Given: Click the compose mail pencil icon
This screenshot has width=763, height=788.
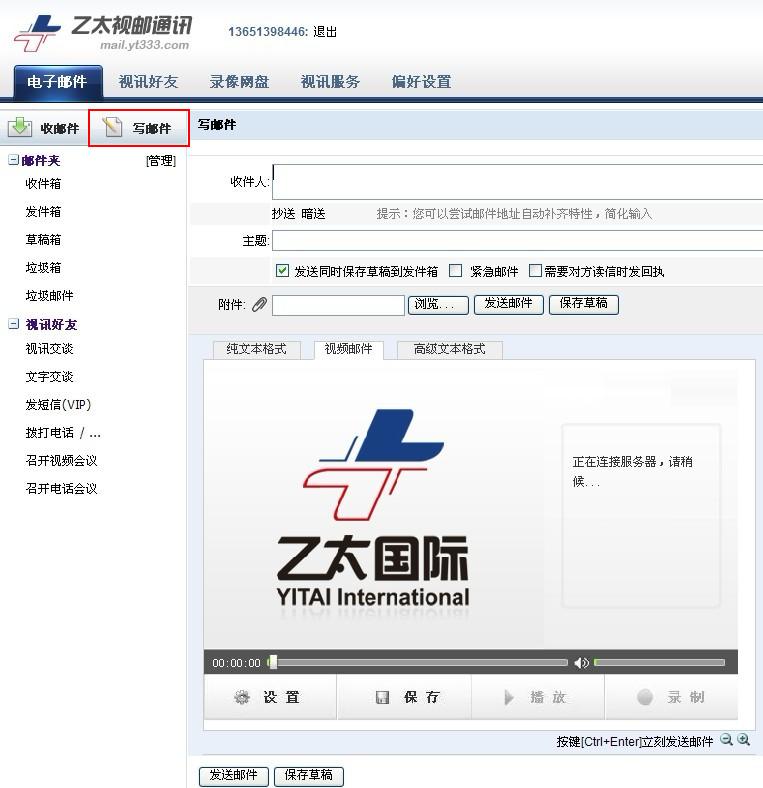Looking at the screenshot, I should (x=112, y=127).
